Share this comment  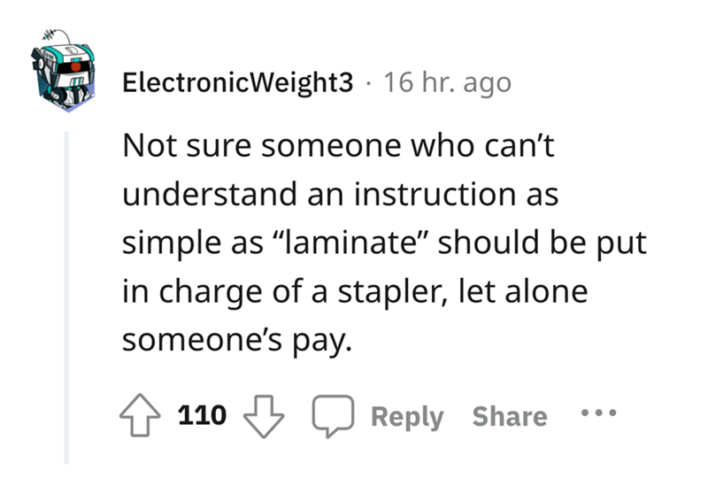point(509,416)
